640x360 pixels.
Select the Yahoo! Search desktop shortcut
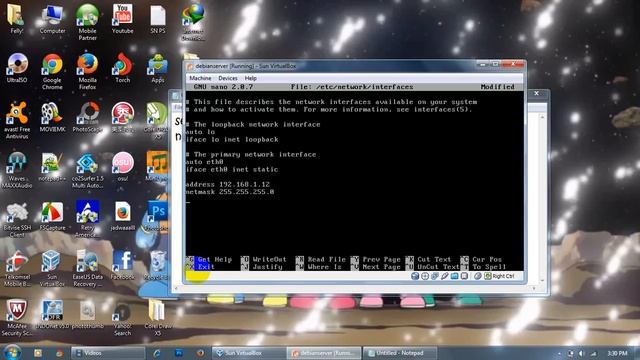tap(122, 318)
